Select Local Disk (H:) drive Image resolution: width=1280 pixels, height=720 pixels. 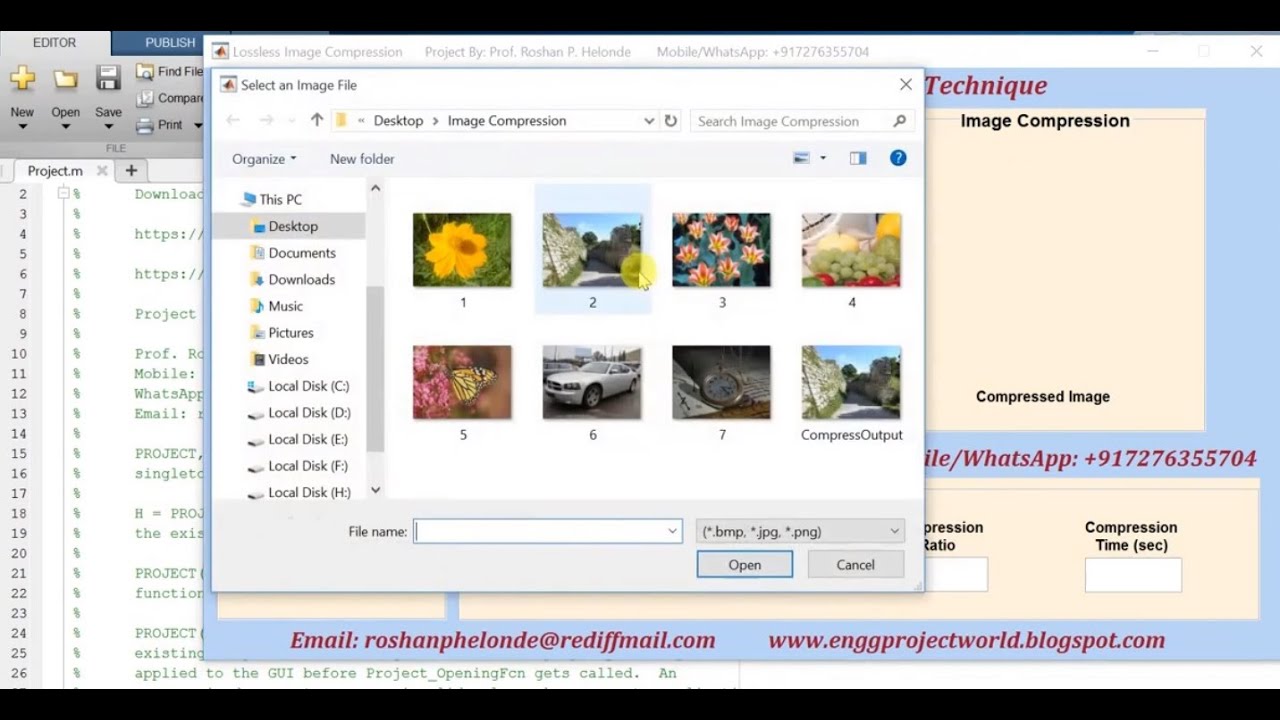tap(309, 492)
